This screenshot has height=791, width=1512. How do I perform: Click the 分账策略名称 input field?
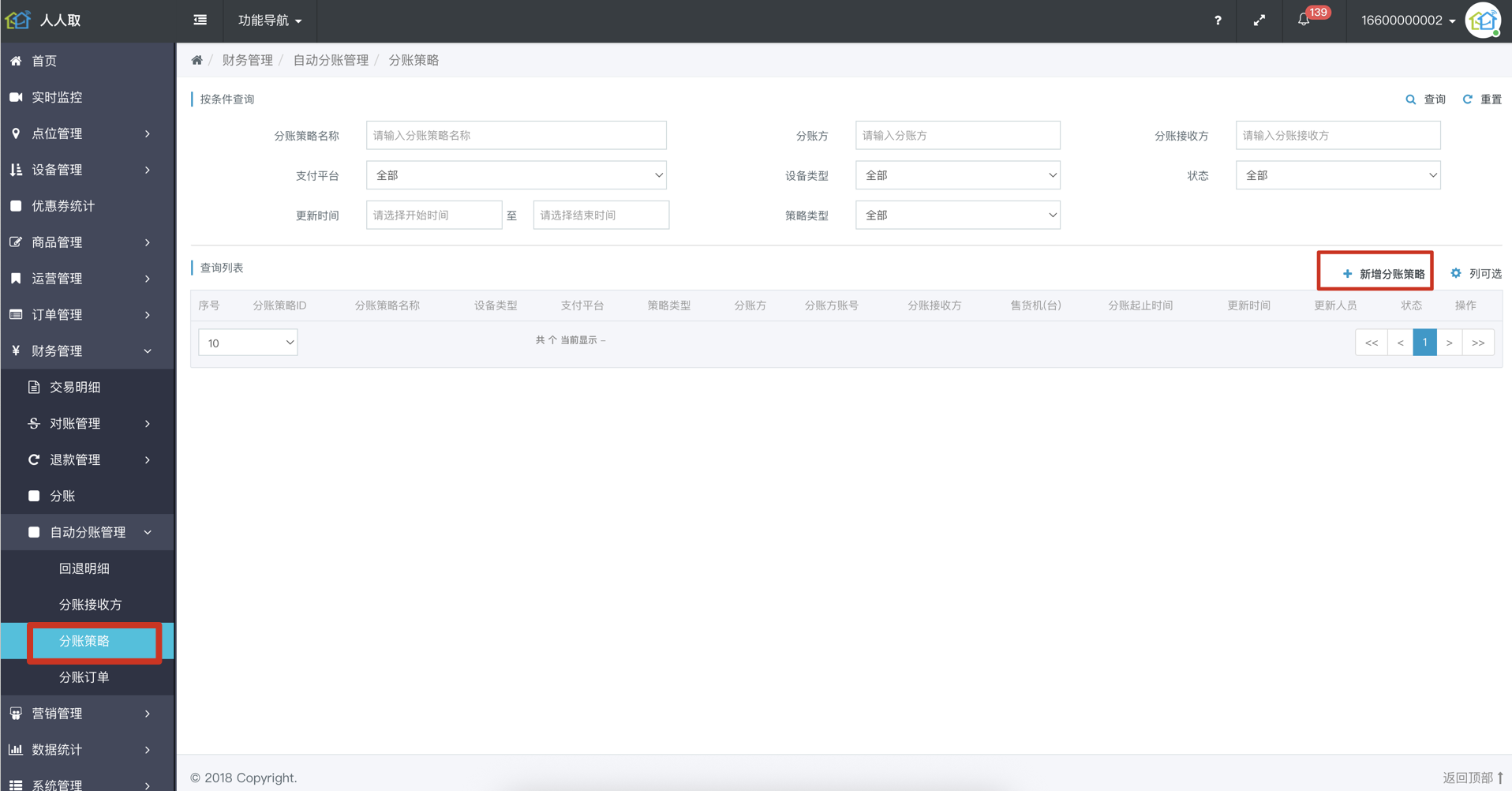[x=516, y=135]
